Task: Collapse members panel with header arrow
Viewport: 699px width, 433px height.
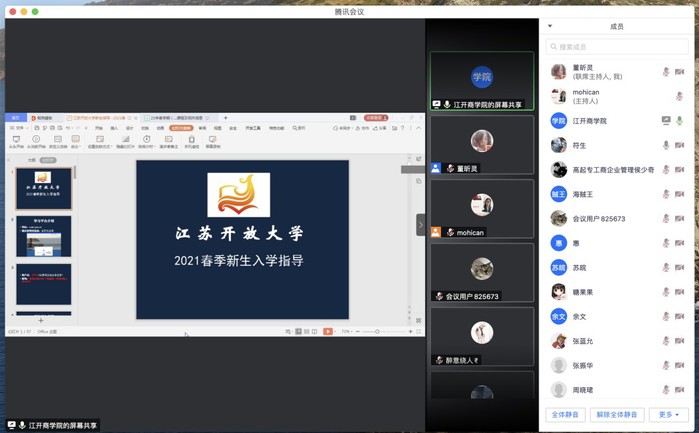Action: (550, 26)
